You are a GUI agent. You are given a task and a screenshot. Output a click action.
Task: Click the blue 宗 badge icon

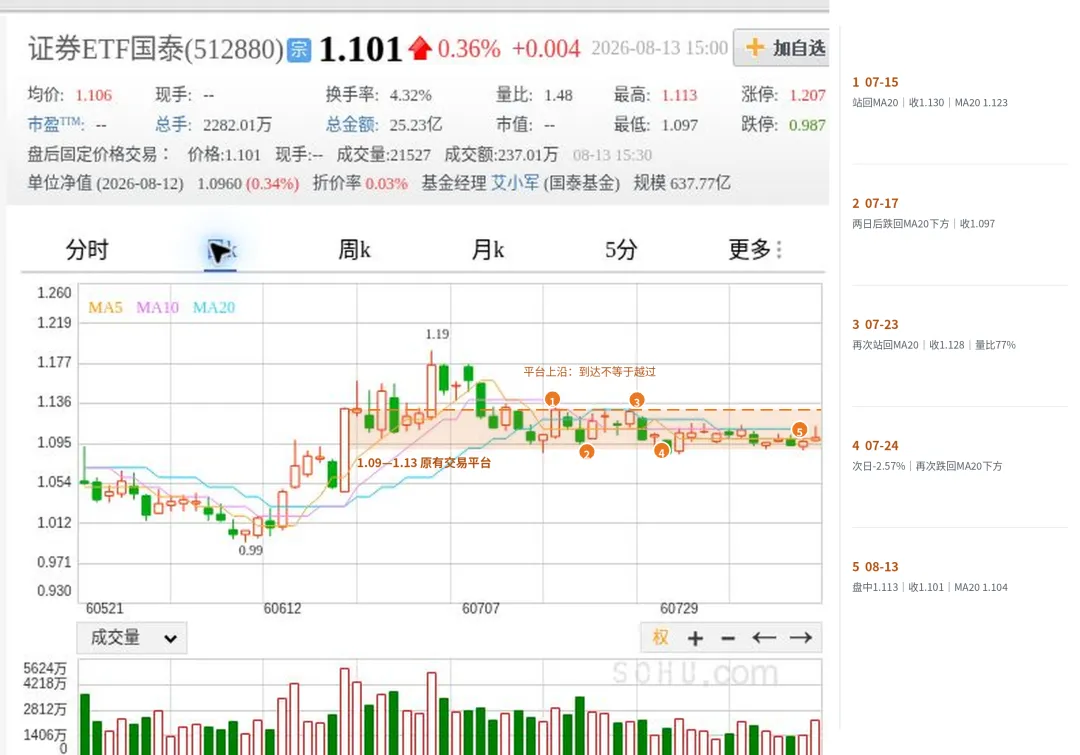coord(299,50)
